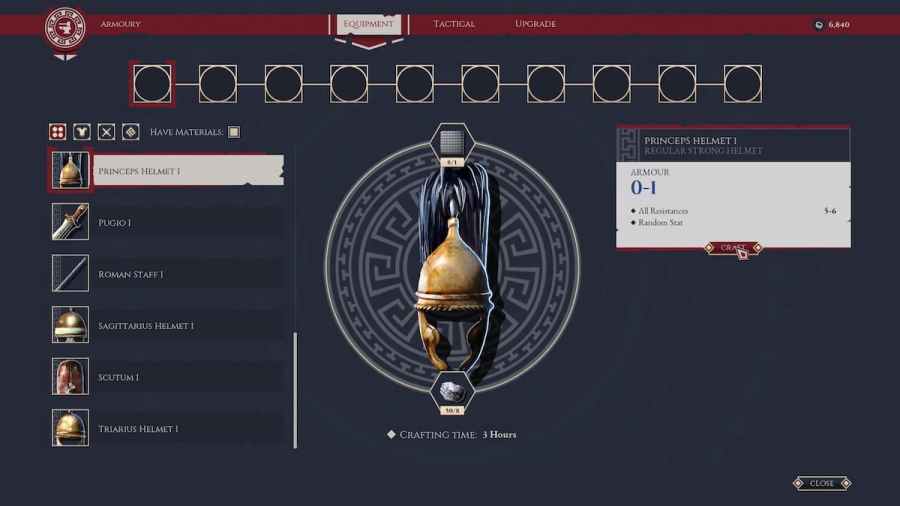Click the recipe list scrollbar

[295, 390]
